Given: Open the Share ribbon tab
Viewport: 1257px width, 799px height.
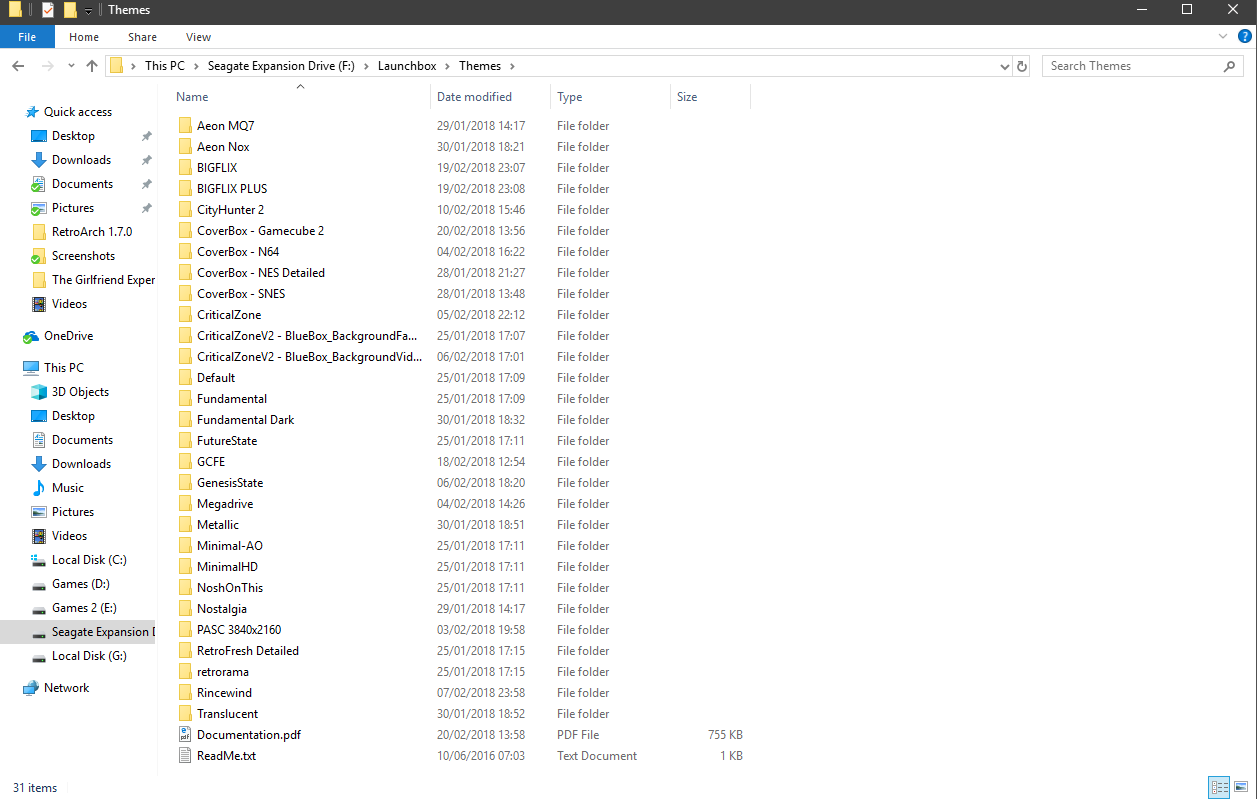Looking at the screenshot, I should pyautogui.click(x=142, y=37).
